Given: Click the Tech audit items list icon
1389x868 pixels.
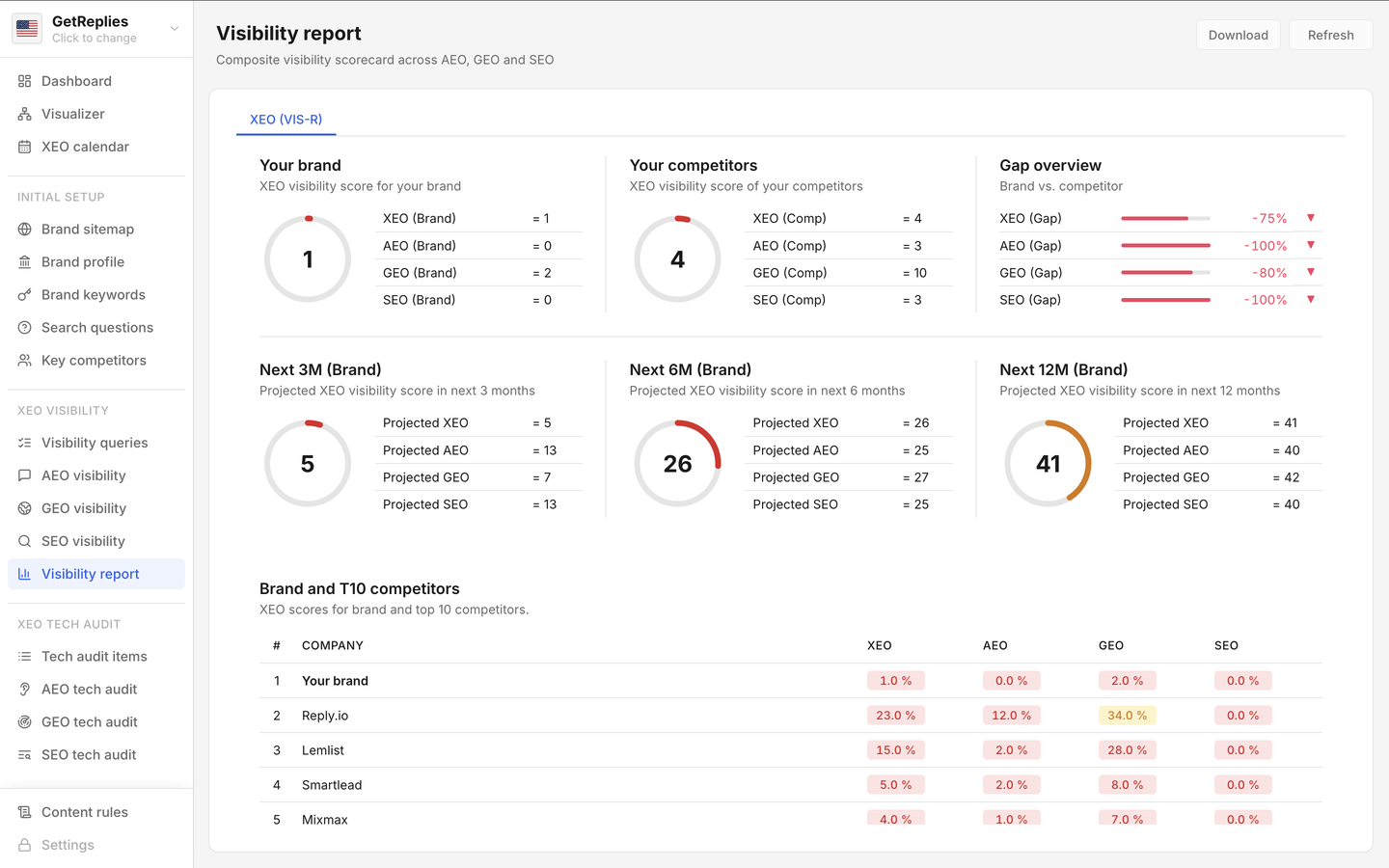Looking at the screenshot, I should 25,657.
